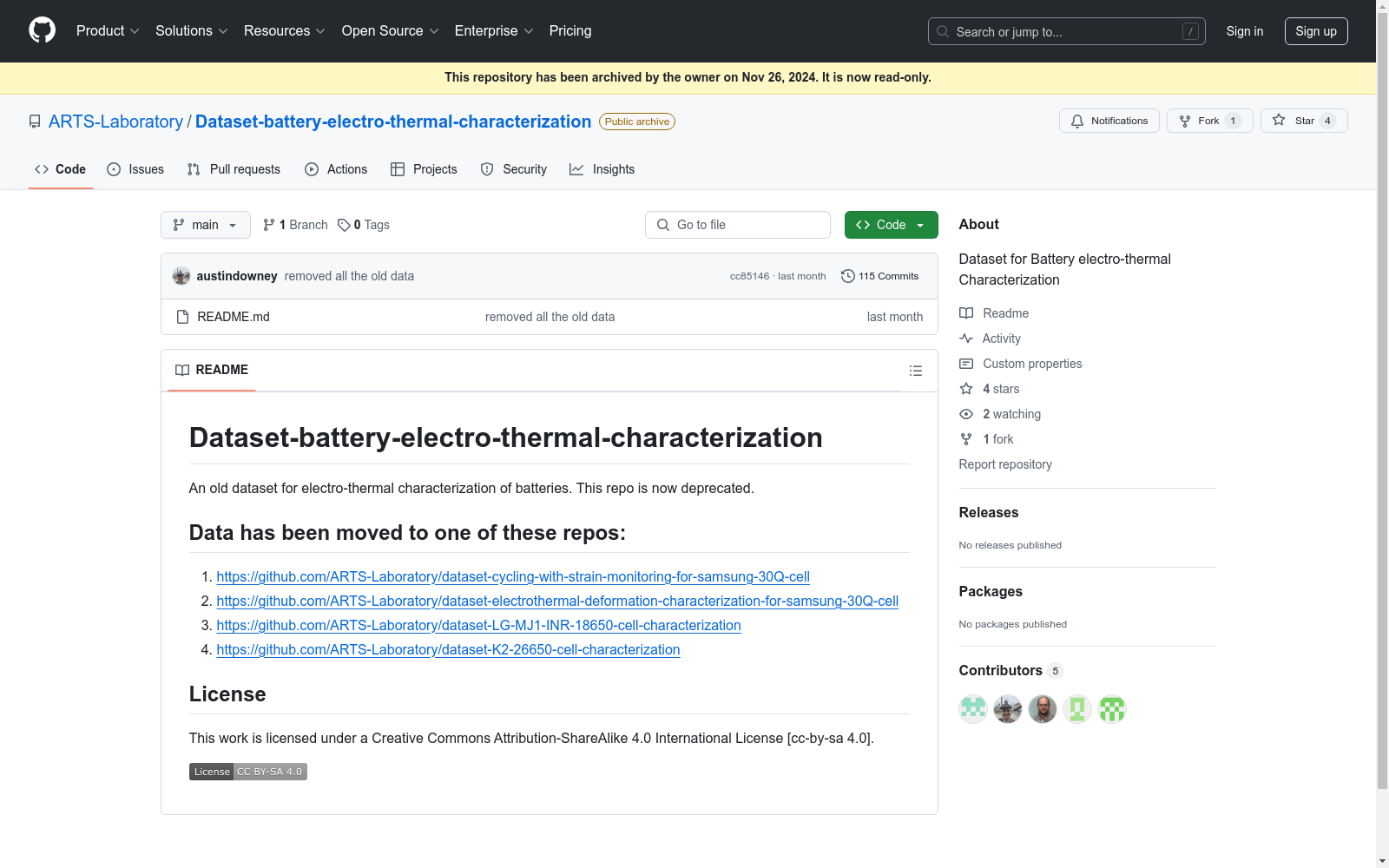Image resolution: width=1389 pixels, height=868 pixels.
Task: Open commit hash cc85146
Action: pyautogui.click(x=749, y=276)
